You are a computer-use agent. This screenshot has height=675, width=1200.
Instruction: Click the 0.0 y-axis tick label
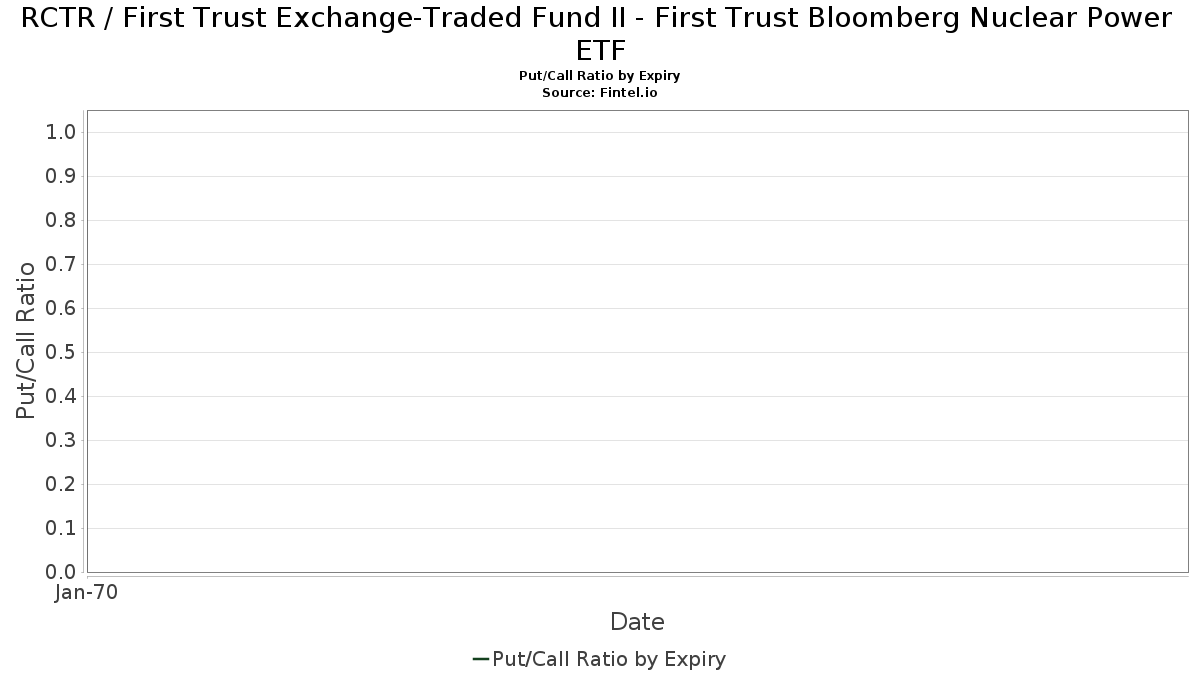coord(61,572)
